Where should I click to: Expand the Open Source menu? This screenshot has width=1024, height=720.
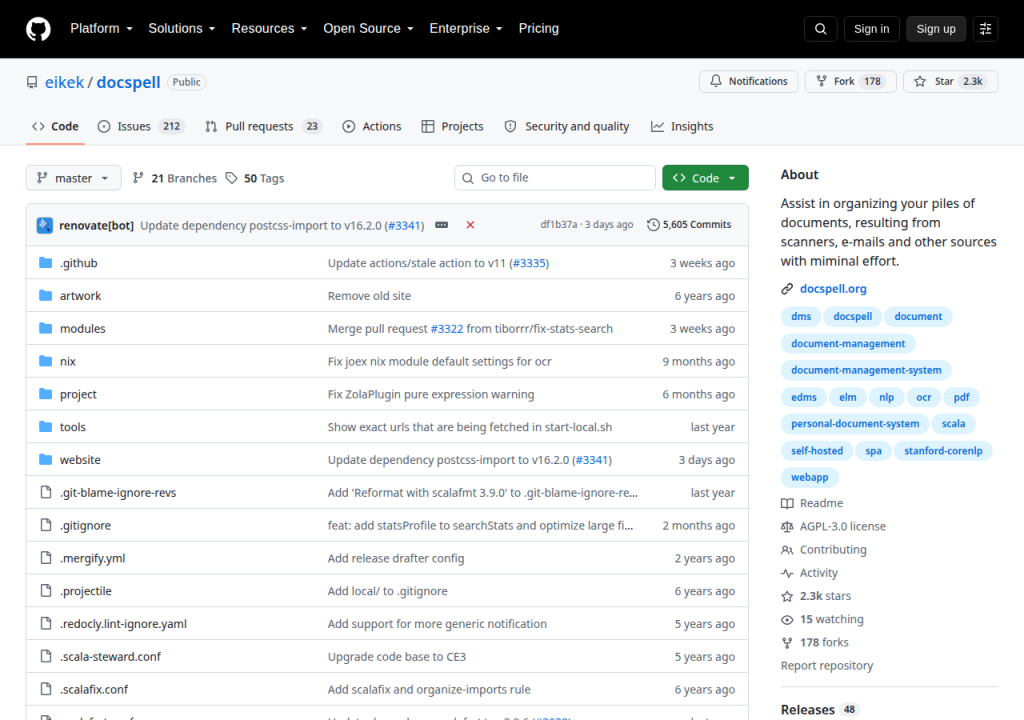tap(368, 29)
